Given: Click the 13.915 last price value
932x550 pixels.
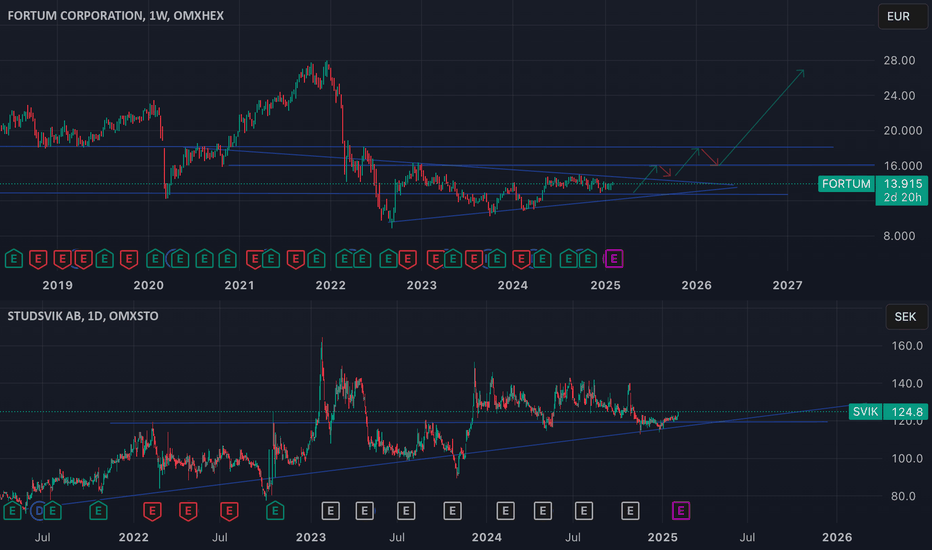Looking at the screenshot, I should 902,184.
